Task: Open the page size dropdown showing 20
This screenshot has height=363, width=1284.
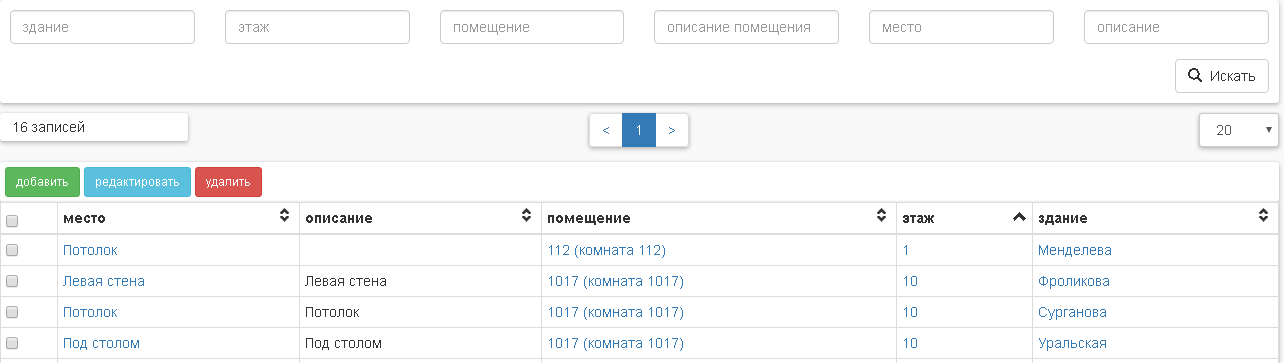Action: coord(1238,130)
